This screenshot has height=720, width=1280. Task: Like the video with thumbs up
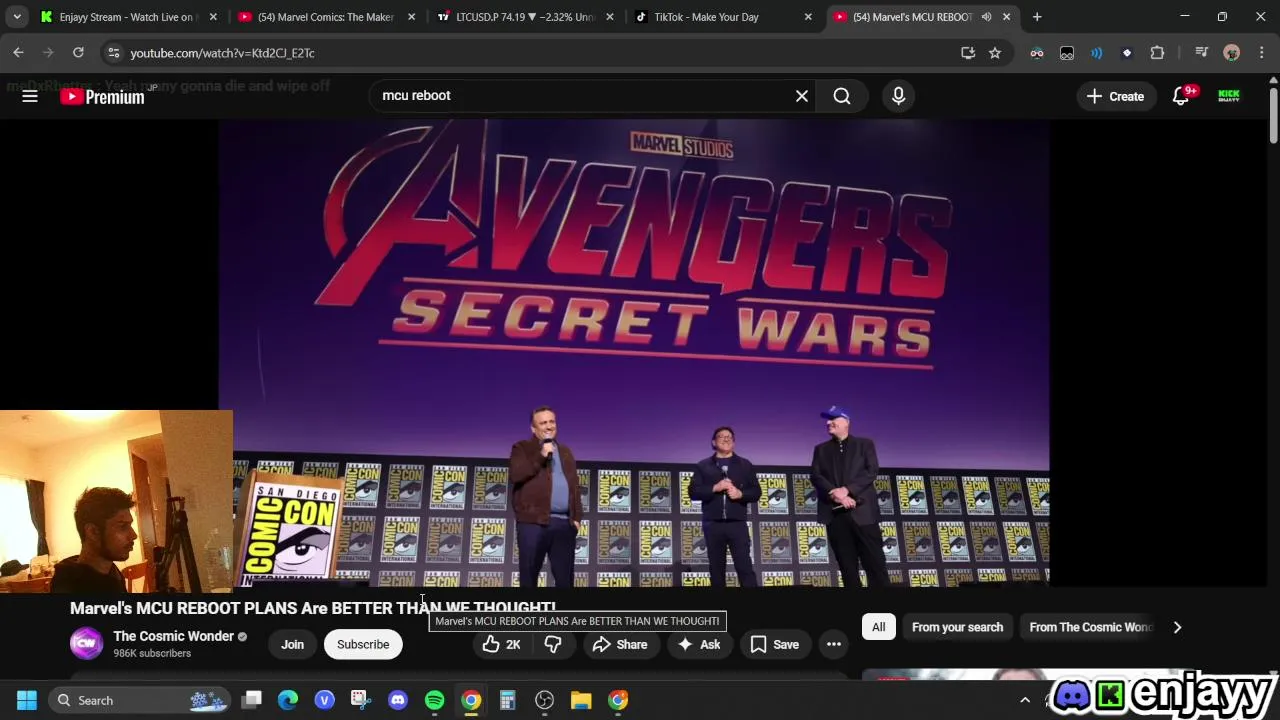(501, 645)
